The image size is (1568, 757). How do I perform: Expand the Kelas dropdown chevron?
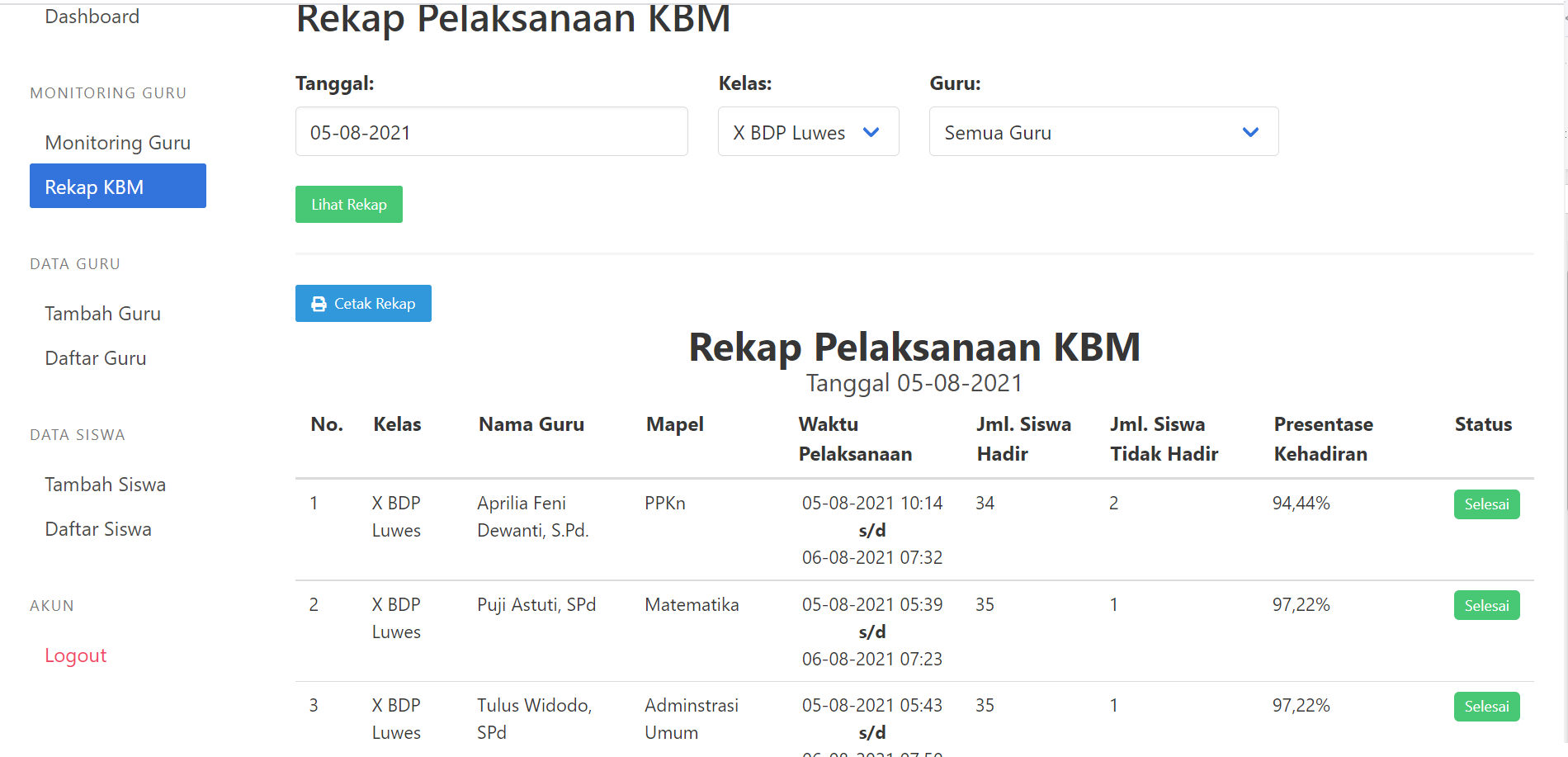871,132
